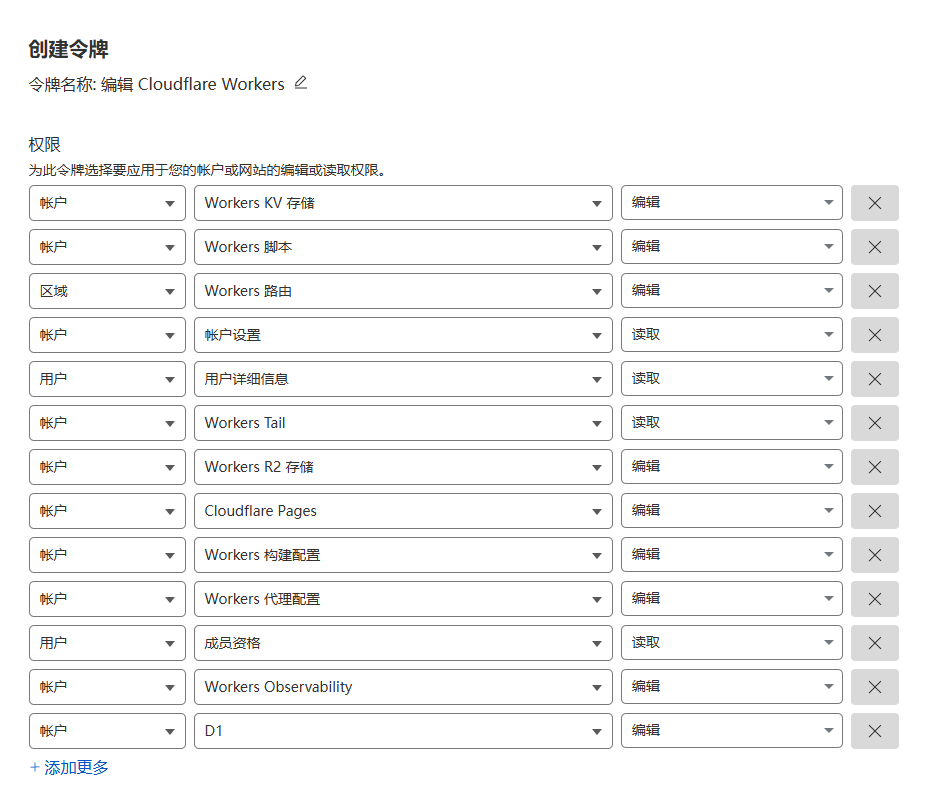Remove the Cloudflare Pages permission row

click(x=875, y=510)
